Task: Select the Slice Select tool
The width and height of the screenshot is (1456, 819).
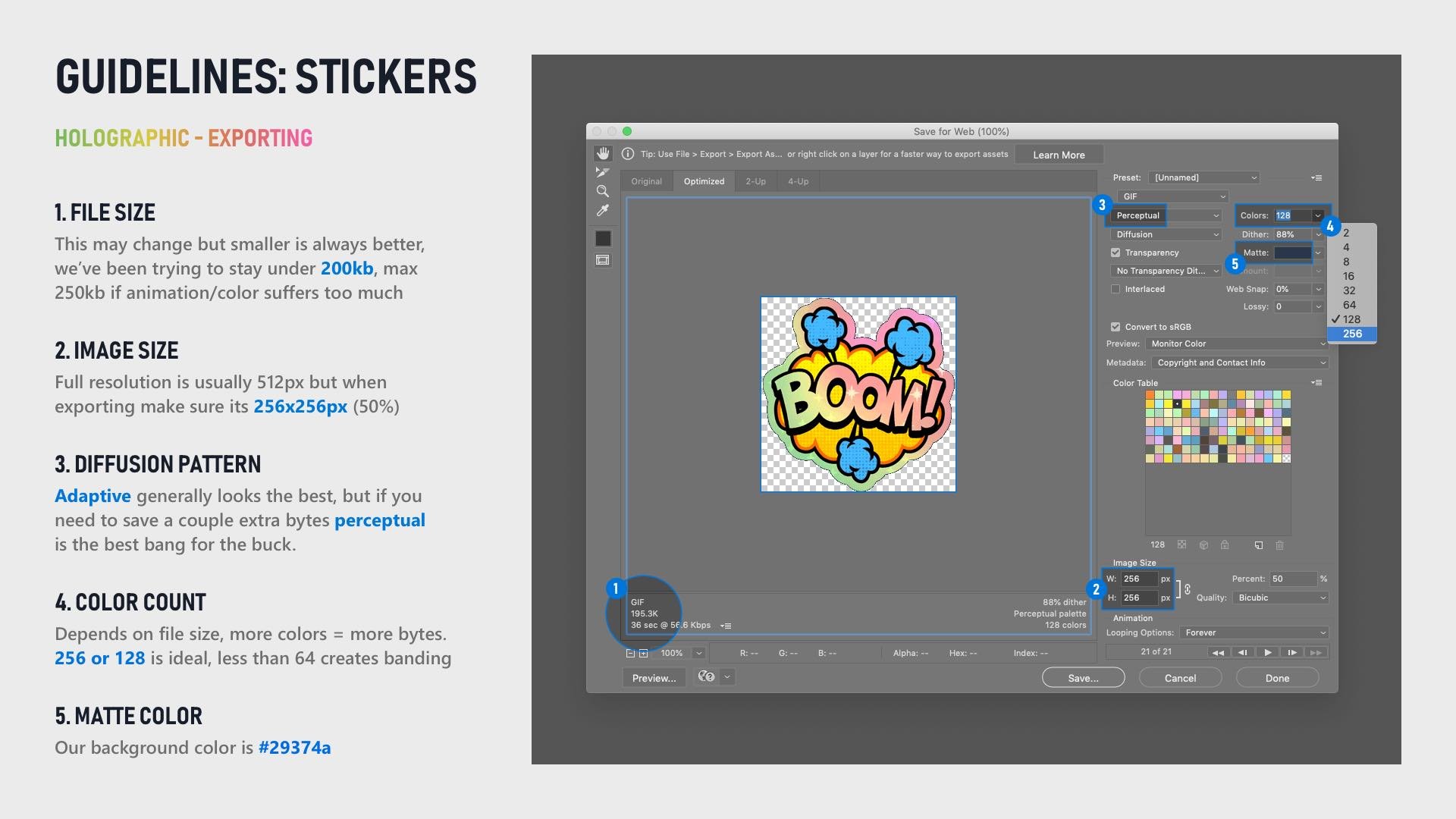Action: [603, 172]
